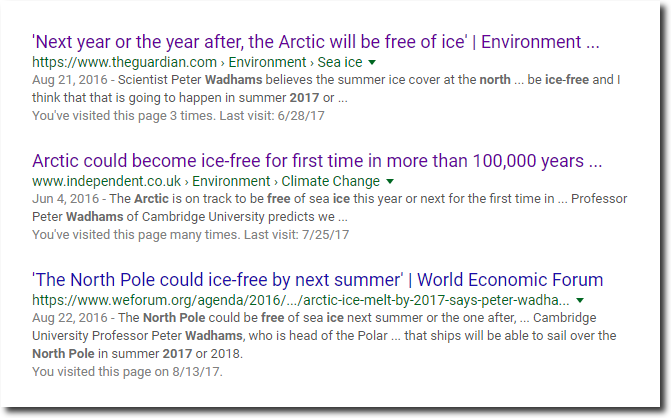Click the Climate Change breadcrumb
Viewport: 671px width, 418px height.
pos(330,181)
